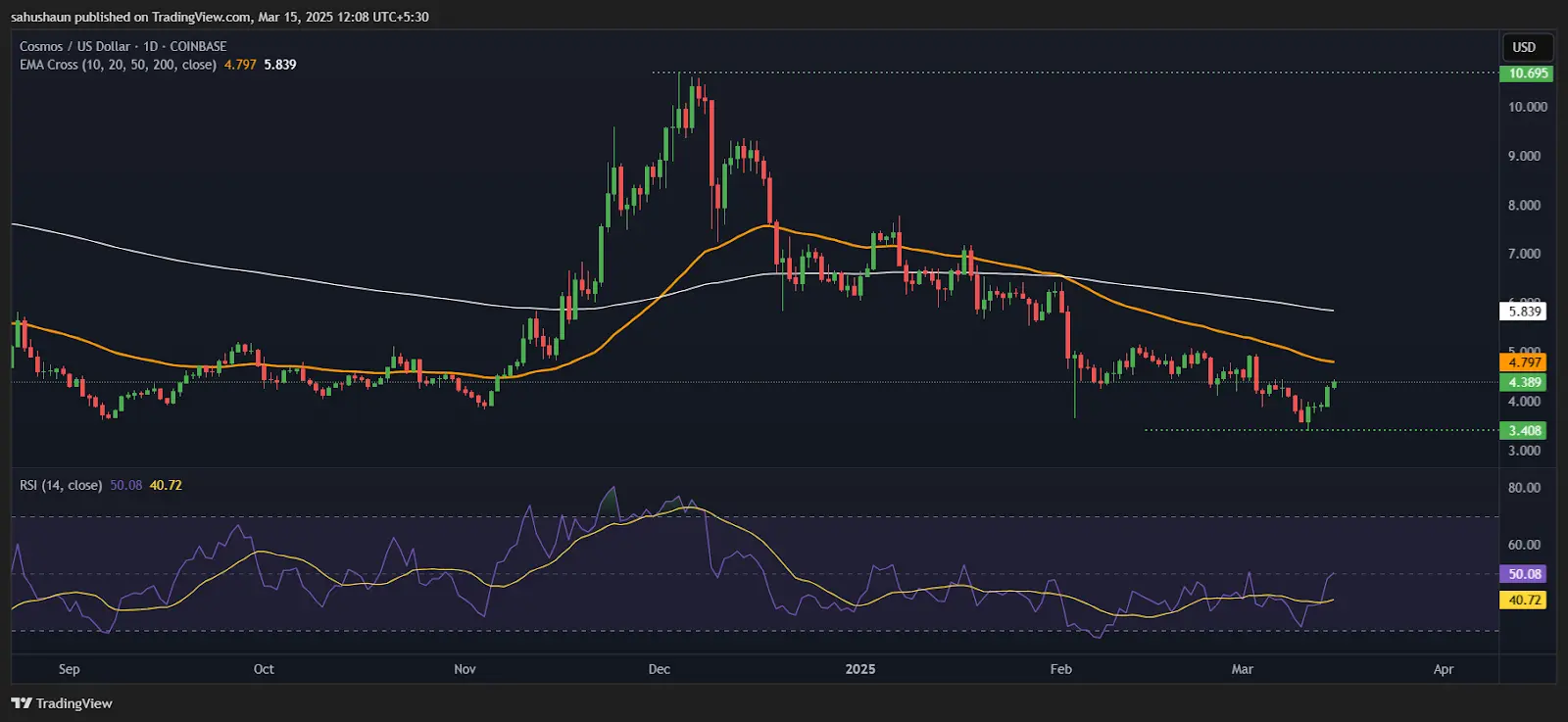Image resolution: width=1568 pixels, height=722 pixels.
Task: Click the Feb label on the time axis
Action: tap(1060, 669)
